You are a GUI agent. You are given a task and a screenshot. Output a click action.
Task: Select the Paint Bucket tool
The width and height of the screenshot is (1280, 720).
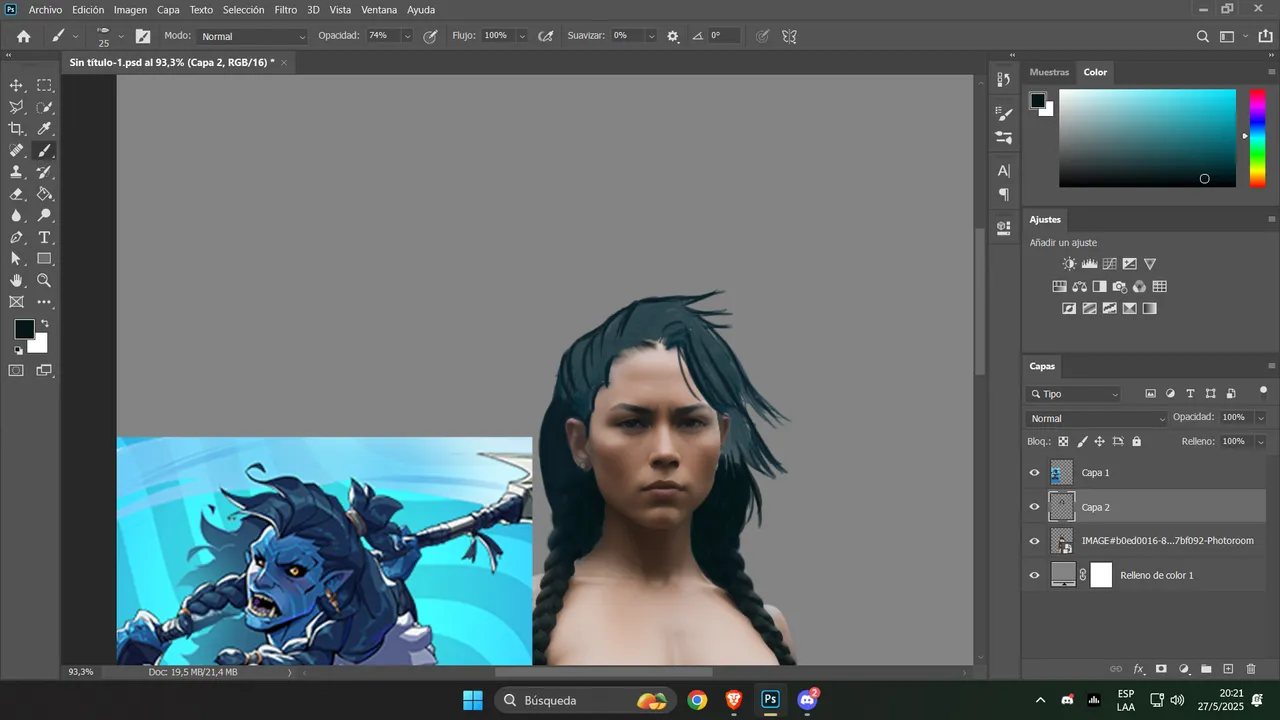click(44, 194)
